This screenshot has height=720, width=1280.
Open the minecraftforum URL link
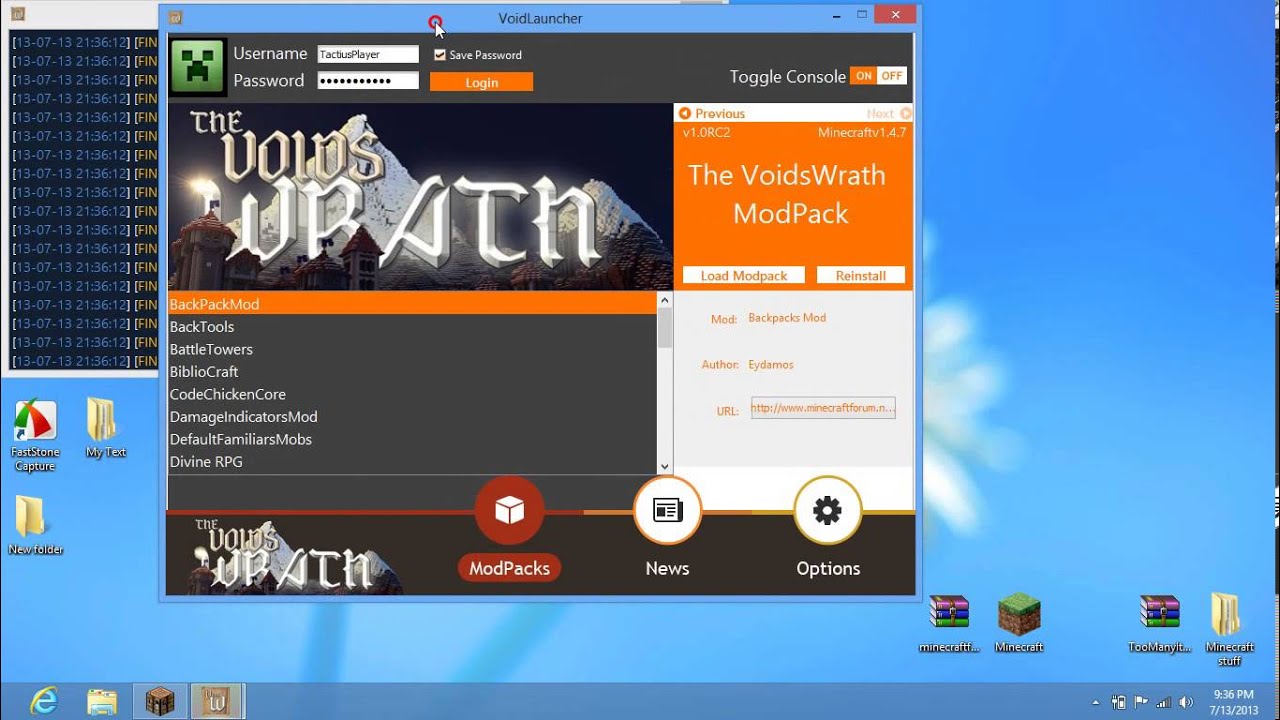[823, 408]
